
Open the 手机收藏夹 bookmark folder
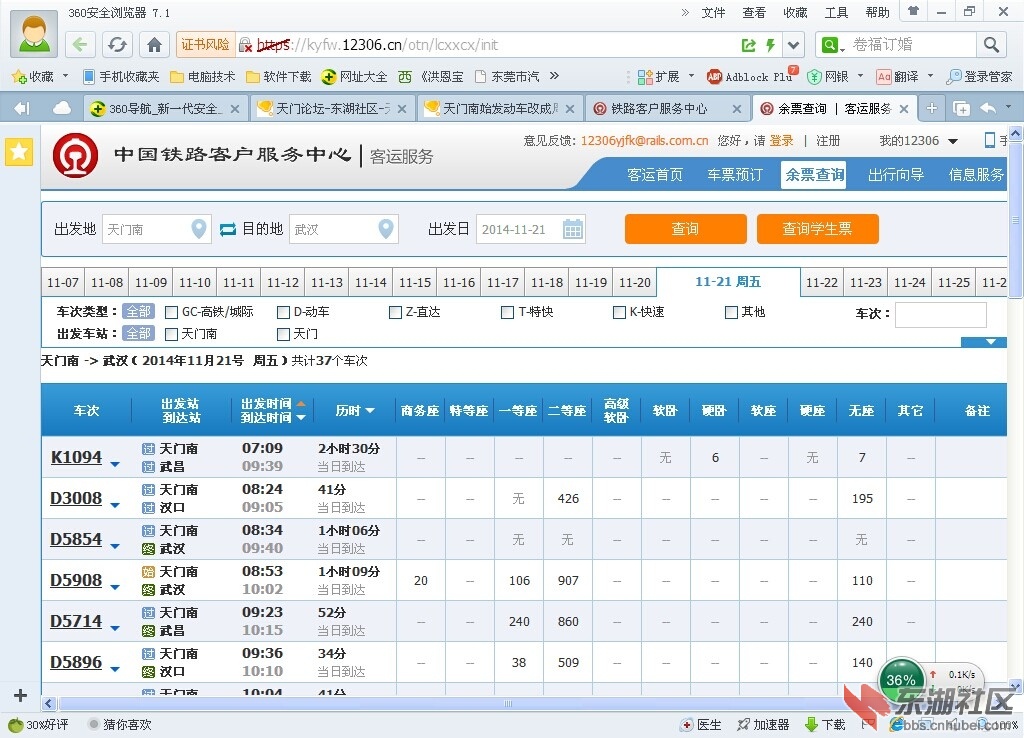121,76
